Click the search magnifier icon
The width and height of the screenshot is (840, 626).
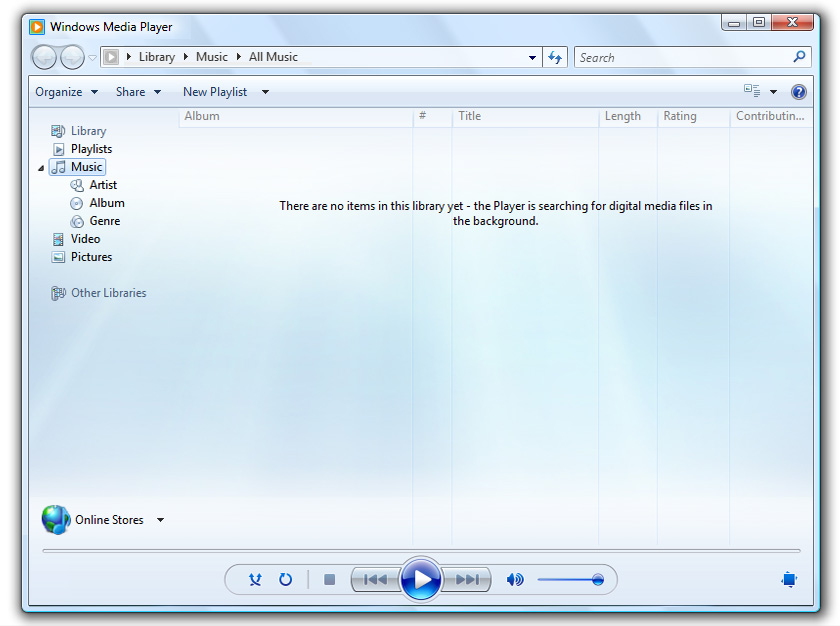[x=799, y=57]
